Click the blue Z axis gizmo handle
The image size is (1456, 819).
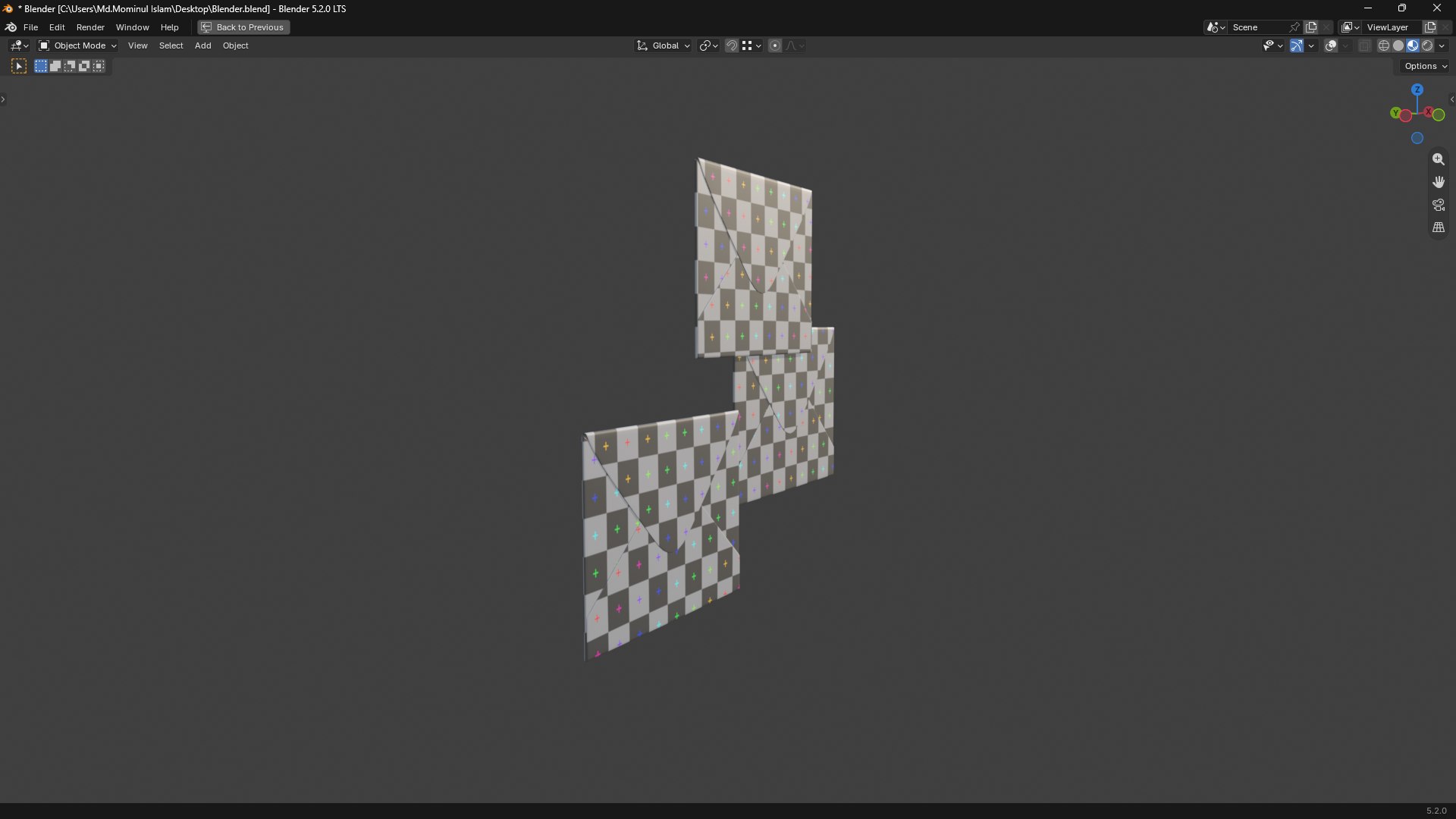point(1417,89)
